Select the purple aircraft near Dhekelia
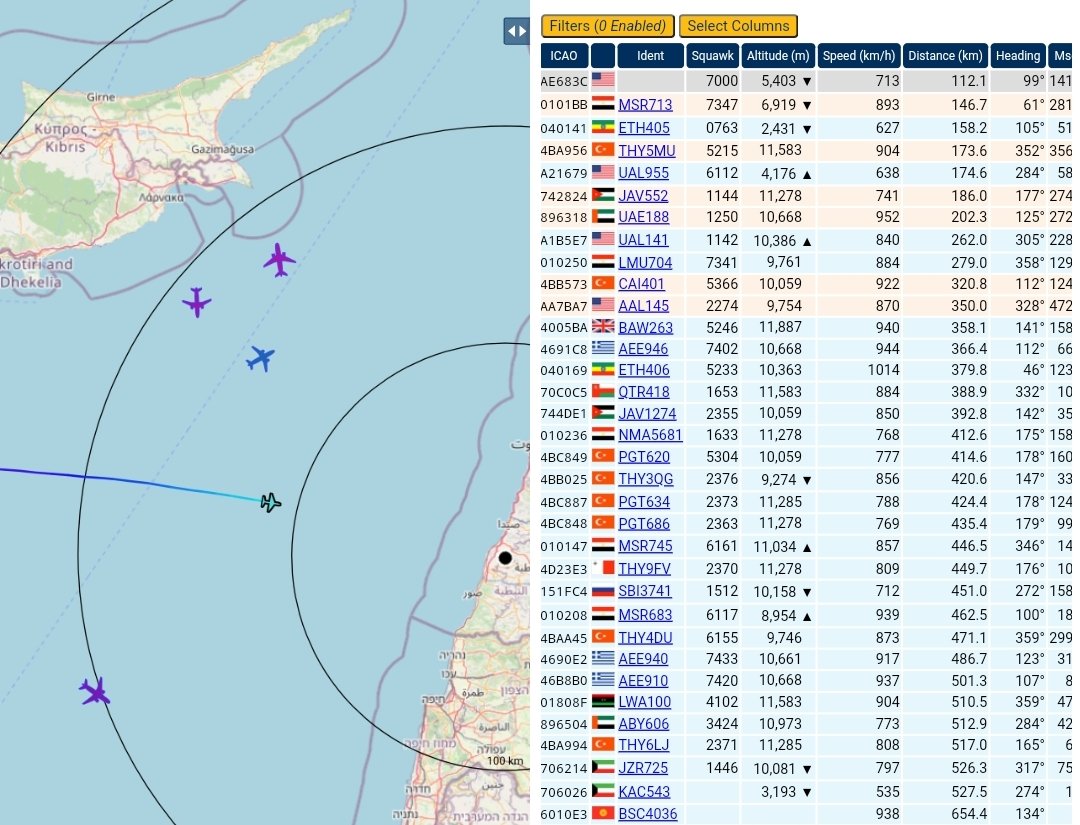The image size is (1080, 825). pos(196,302)
